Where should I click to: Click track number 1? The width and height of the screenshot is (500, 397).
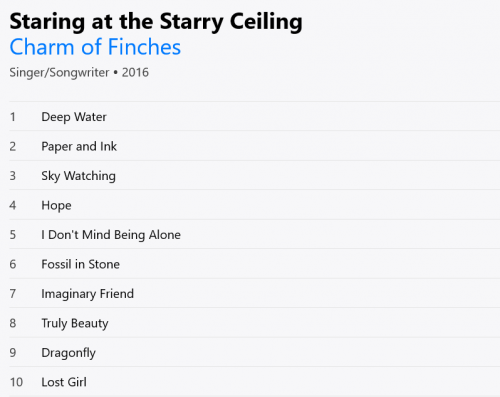tap(13, 117)
